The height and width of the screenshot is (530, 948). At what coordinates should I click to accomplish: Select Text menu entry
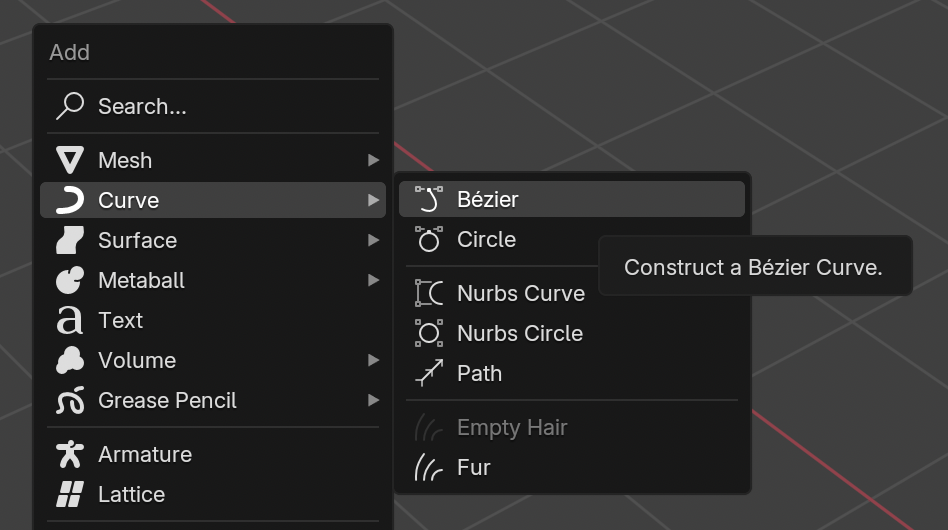click(213, 320)
